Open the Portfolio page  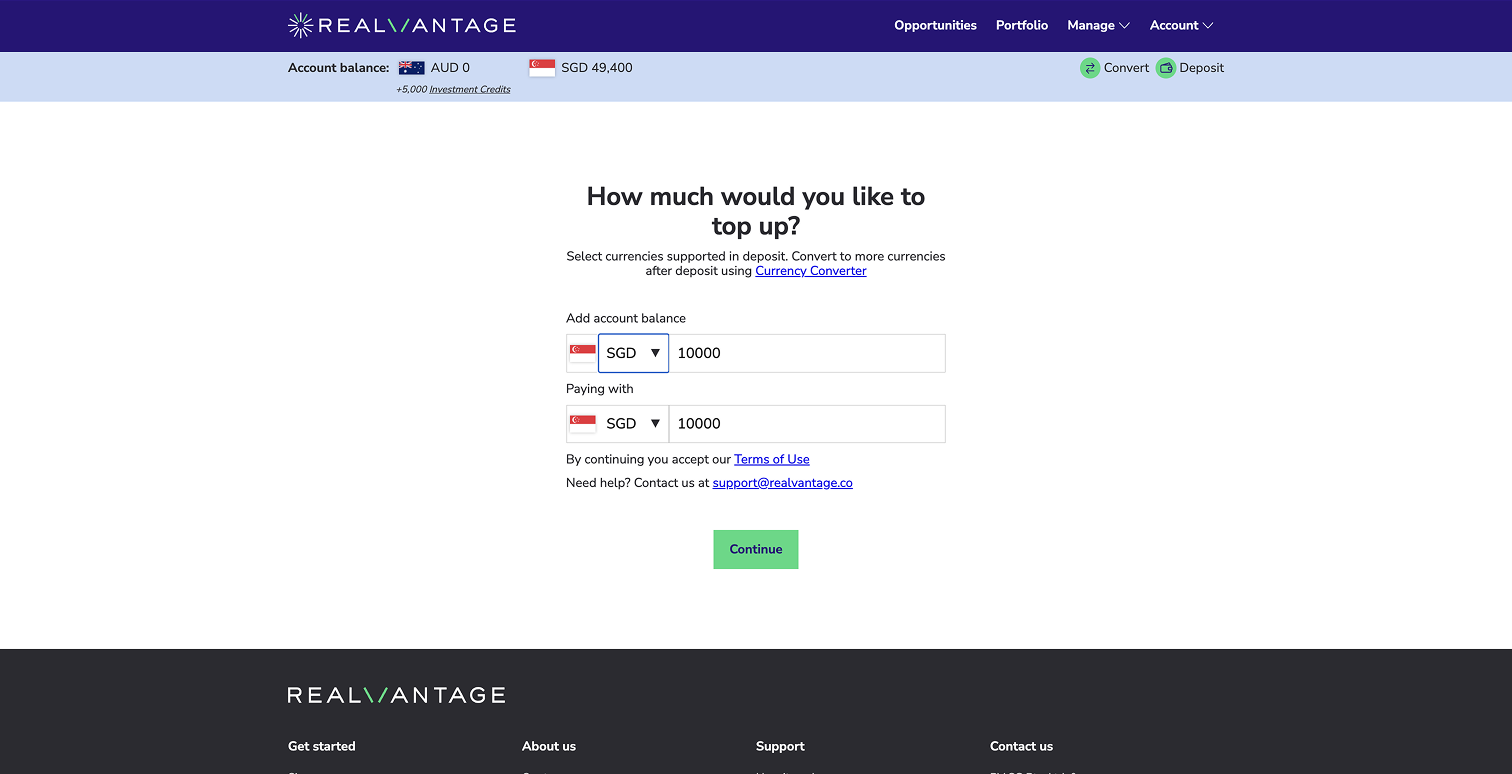(1021, 25)
